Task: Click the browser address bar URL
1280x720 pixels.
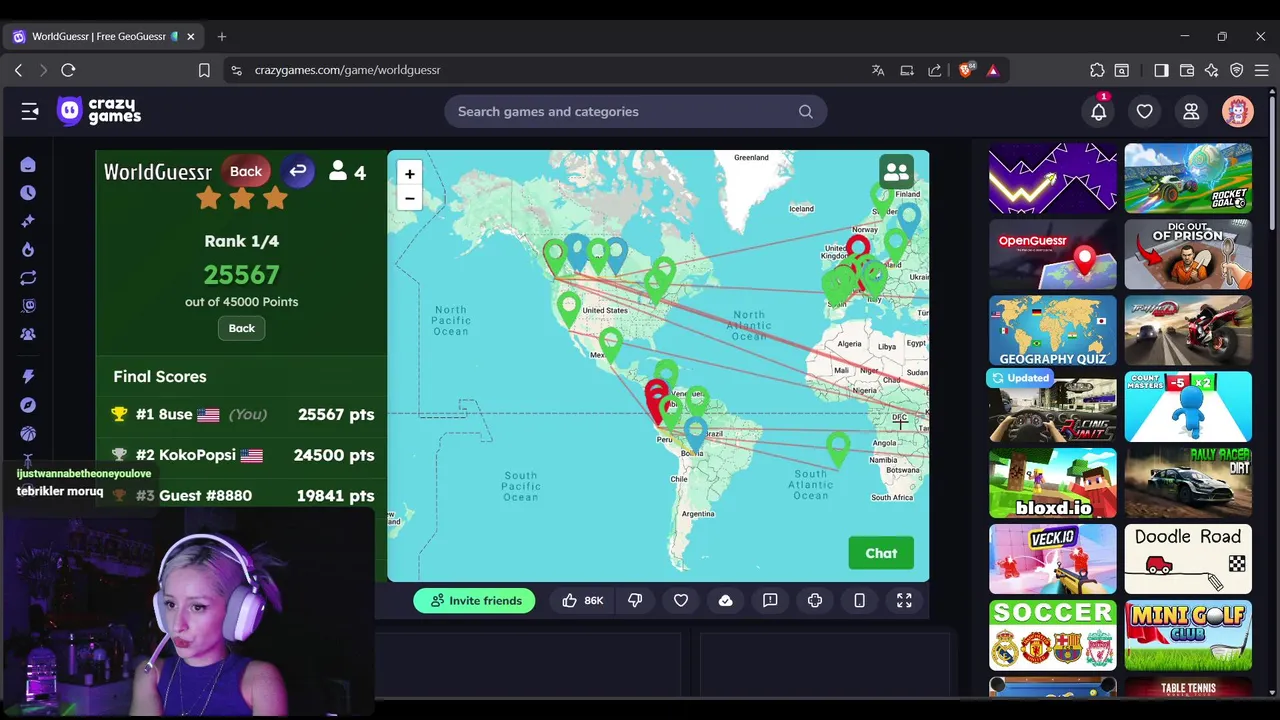Action: pyautogui.click(x=347, y=70)
